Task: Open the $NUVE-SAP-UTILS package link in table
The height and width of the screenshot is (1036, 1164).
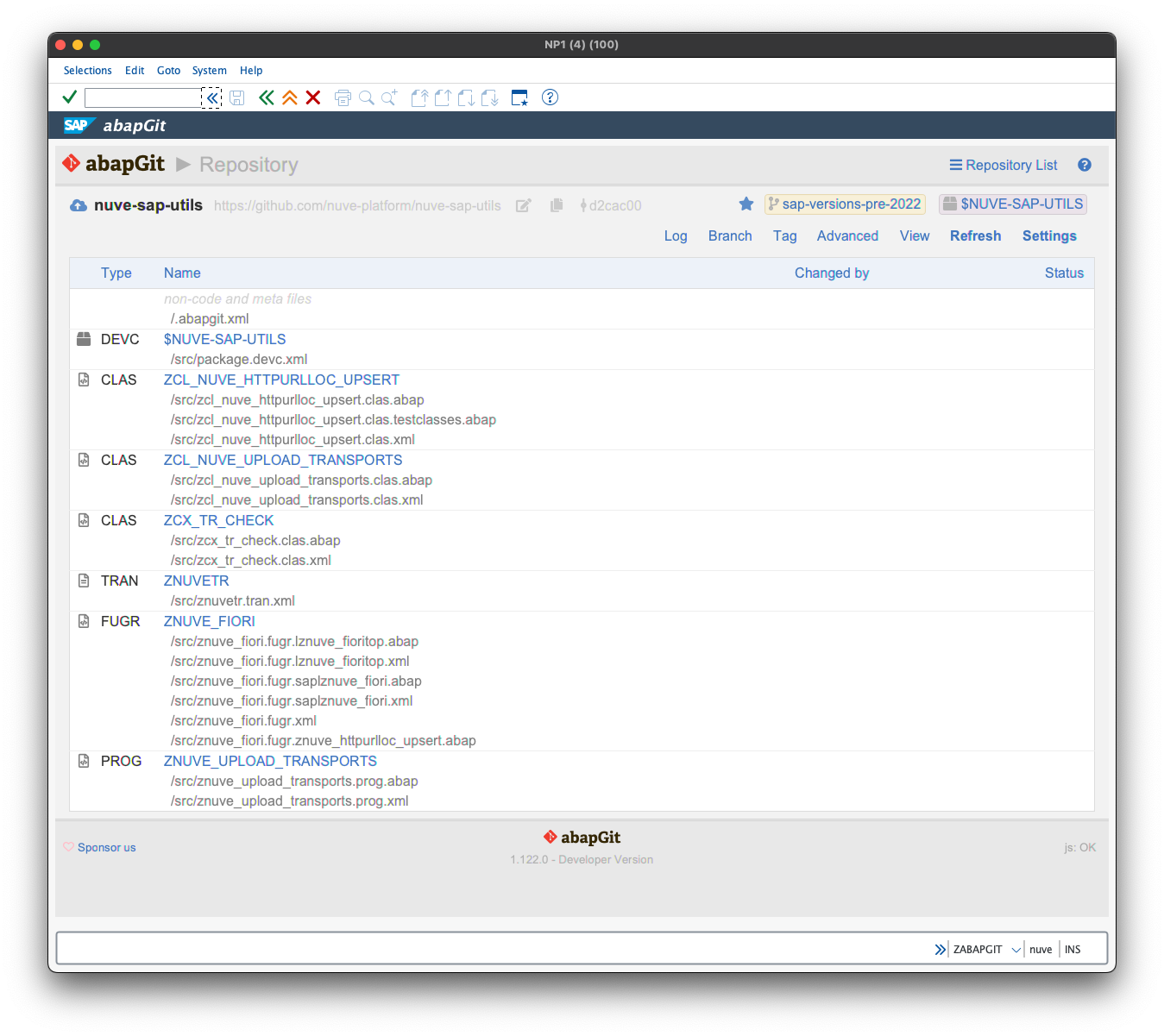Action: pos(224,340)
